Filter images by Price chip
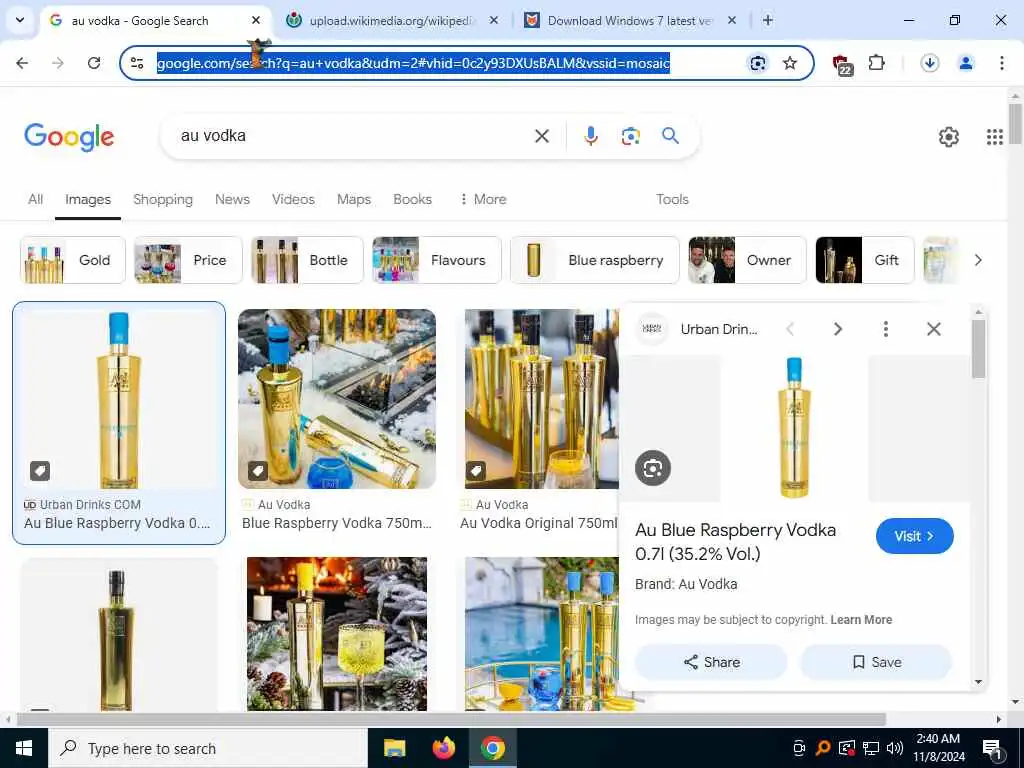The image size is (1024, 768). tap(188, 260)
